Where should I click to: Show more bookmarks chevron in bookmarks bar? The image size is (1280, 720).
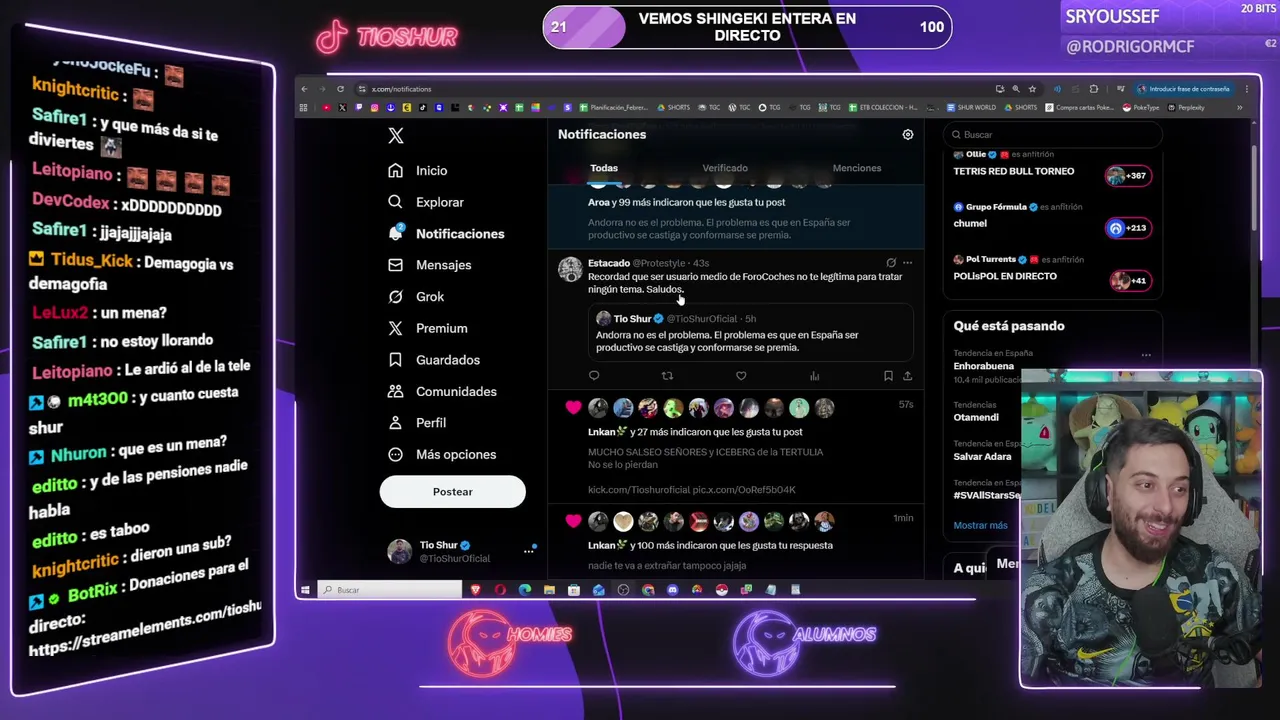(1240, 108)
